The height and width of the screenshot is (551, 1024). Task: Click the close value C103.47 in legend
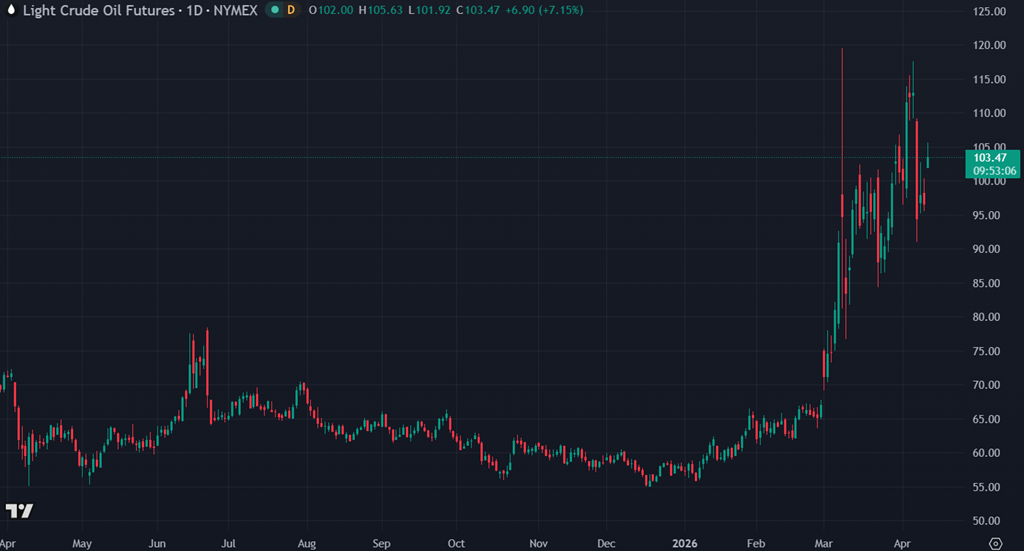tap(477, 10)
